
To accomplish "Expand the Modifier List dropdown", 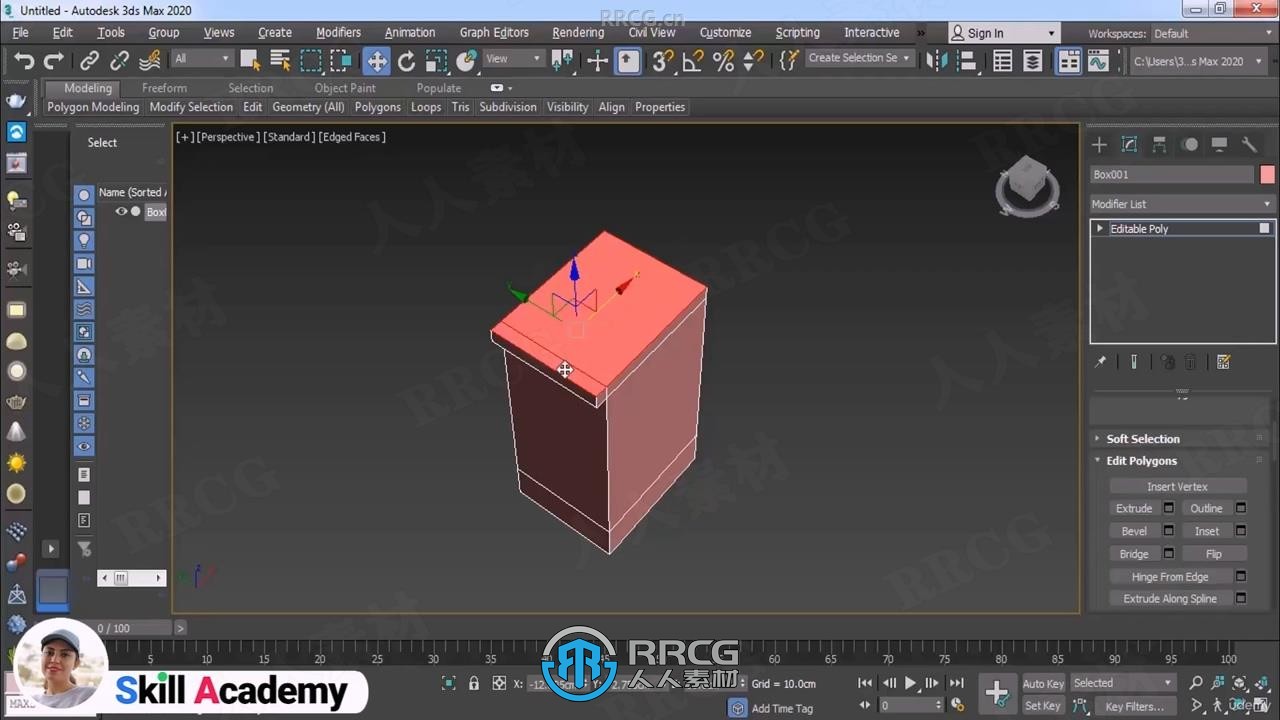I will tap(1181, 204).
